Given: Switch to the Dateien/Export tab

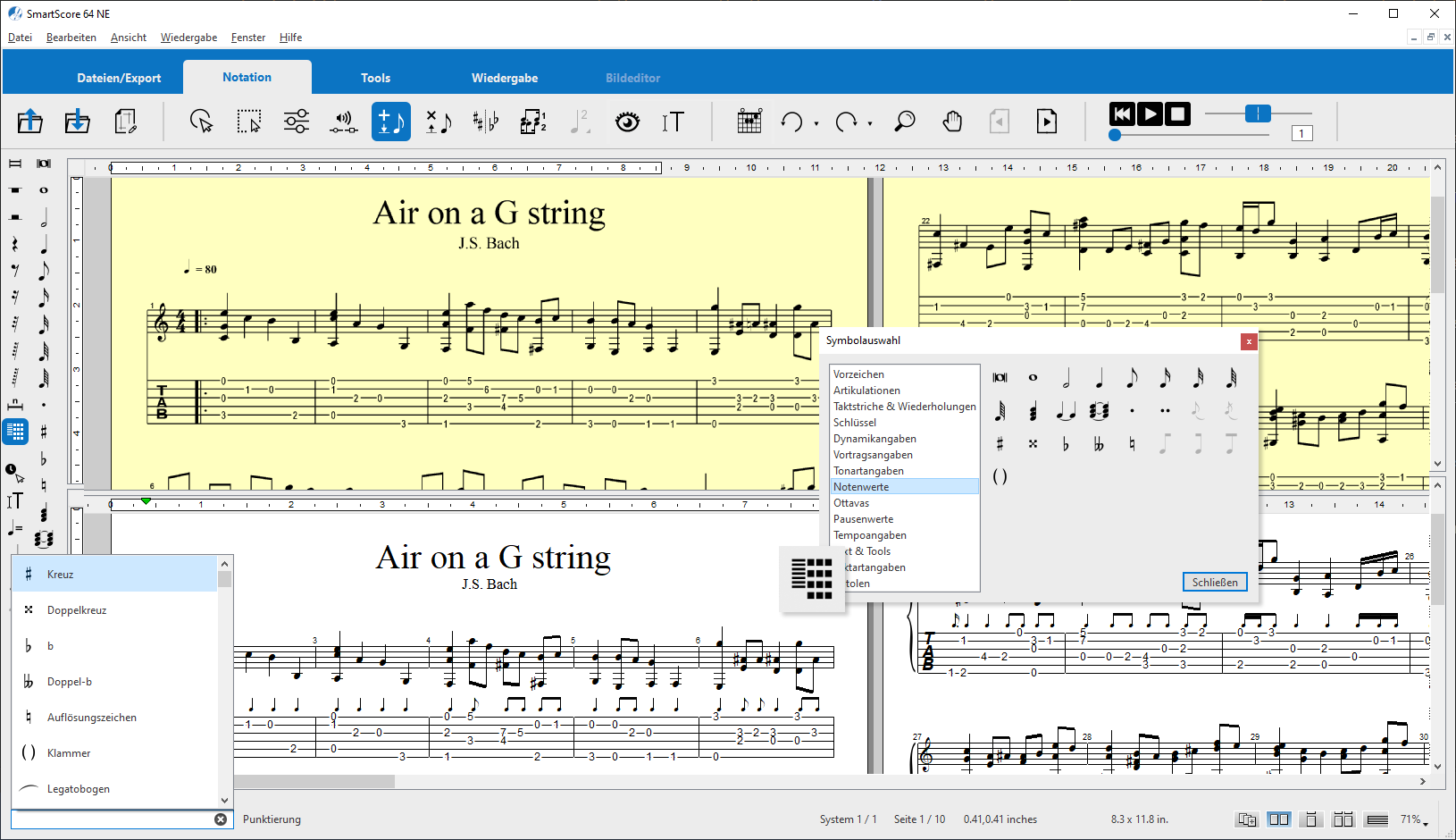Looking at the screenshot, I should [x=119, y=78].
